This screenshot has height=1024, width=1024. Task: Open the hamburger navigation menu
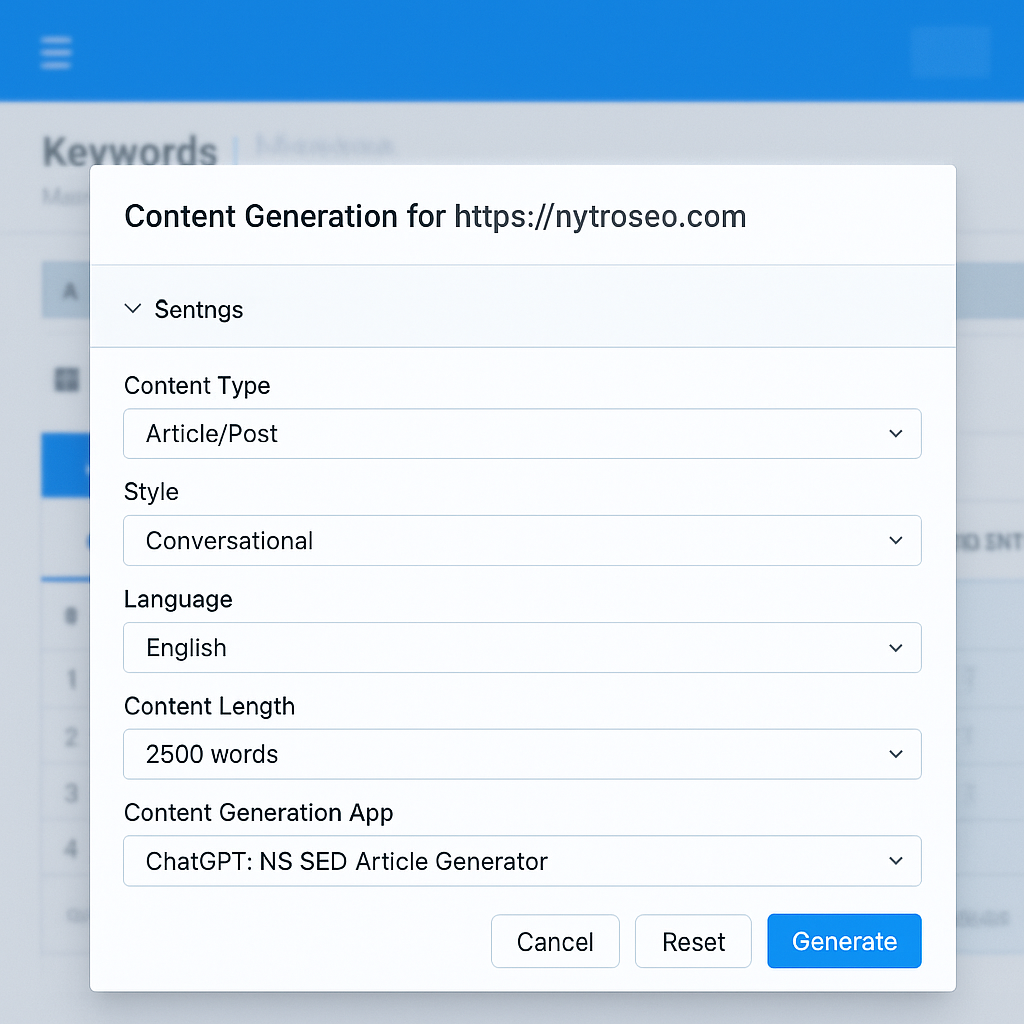55,52
